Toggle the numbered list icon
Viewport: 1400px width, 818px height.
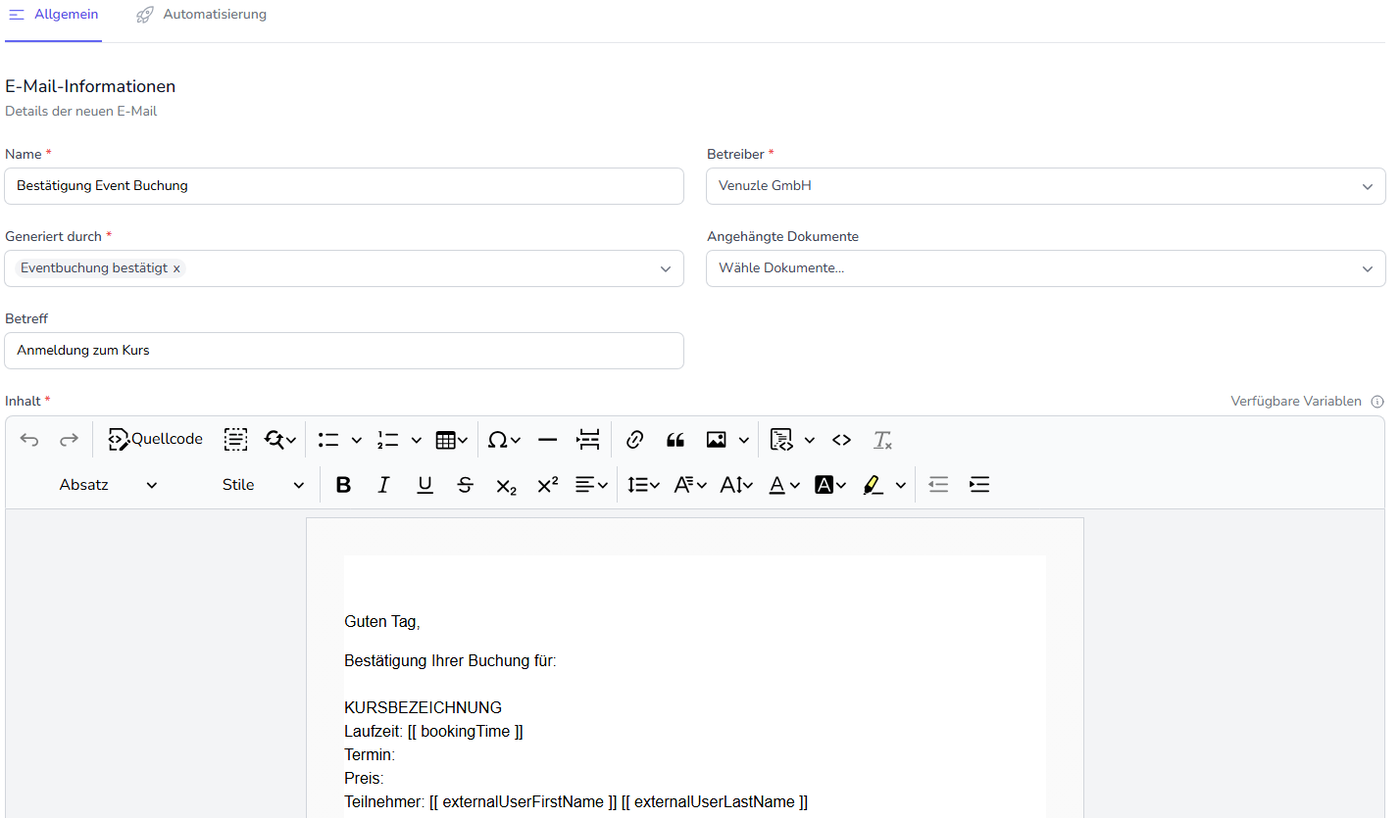coord(388,440)
